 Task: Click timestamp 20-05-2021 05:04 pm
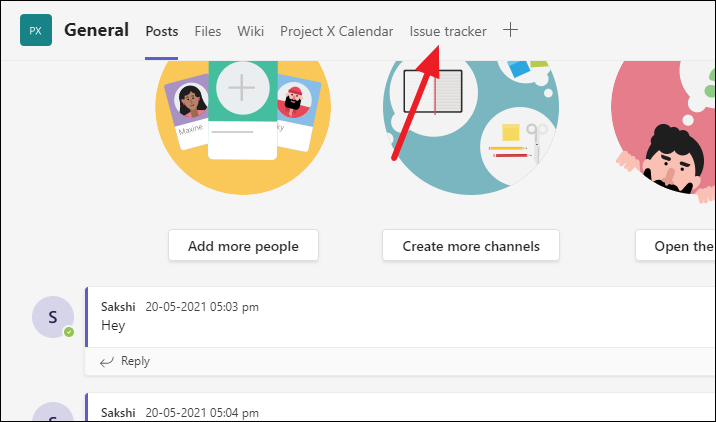tap(202, 413)
